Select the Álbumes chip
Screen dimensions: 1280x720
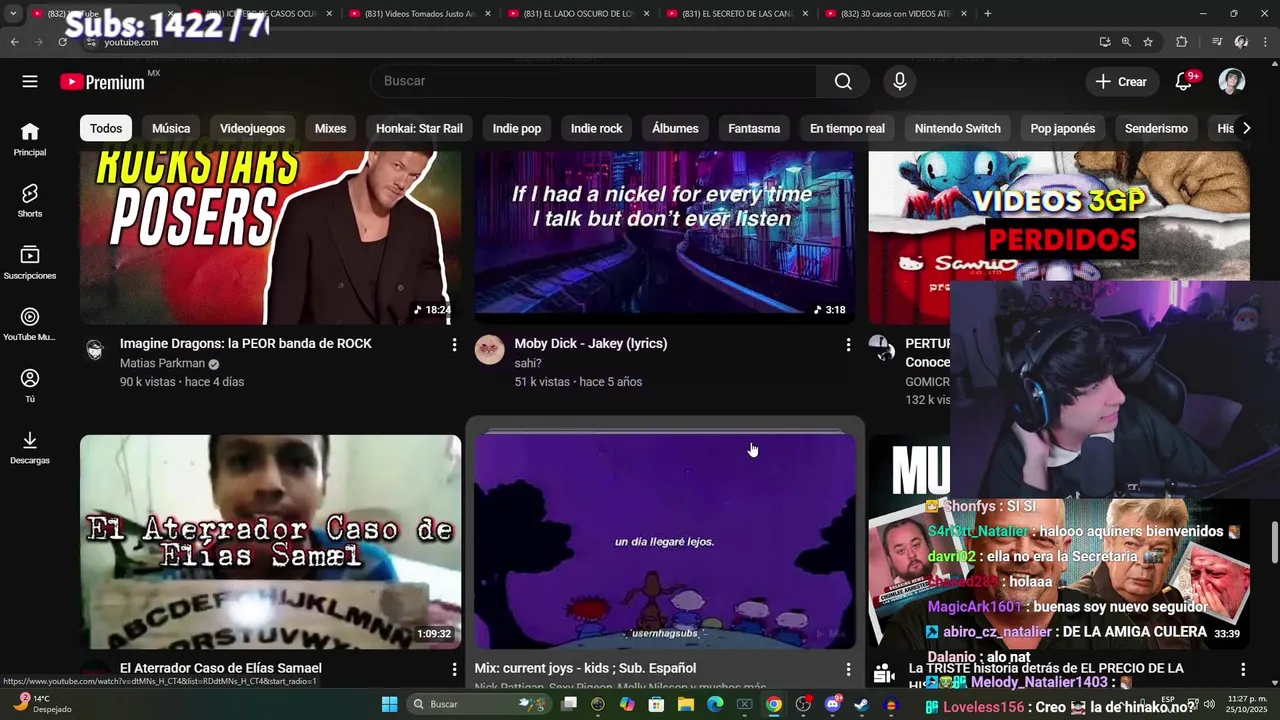[675, 128]
